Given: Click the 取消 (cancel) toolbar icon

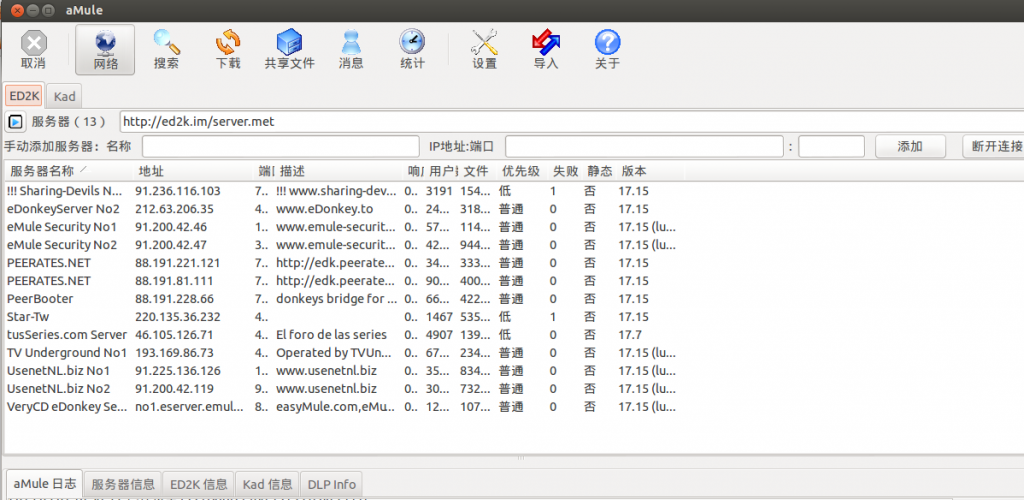Looking at the screenshot, I should pyautogui.click(x=33, y=50).
